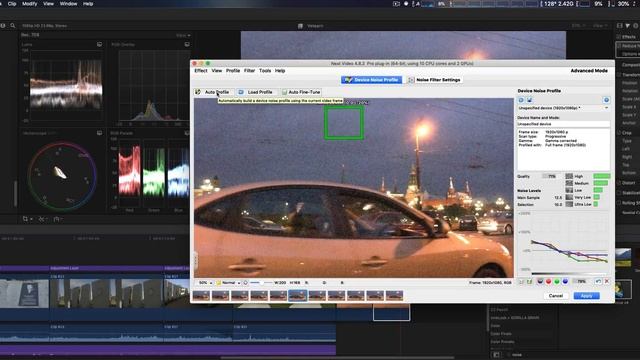Click the High frequency noise sample icon
This screenshot has height=360, width=640.
tap(569, 176)
